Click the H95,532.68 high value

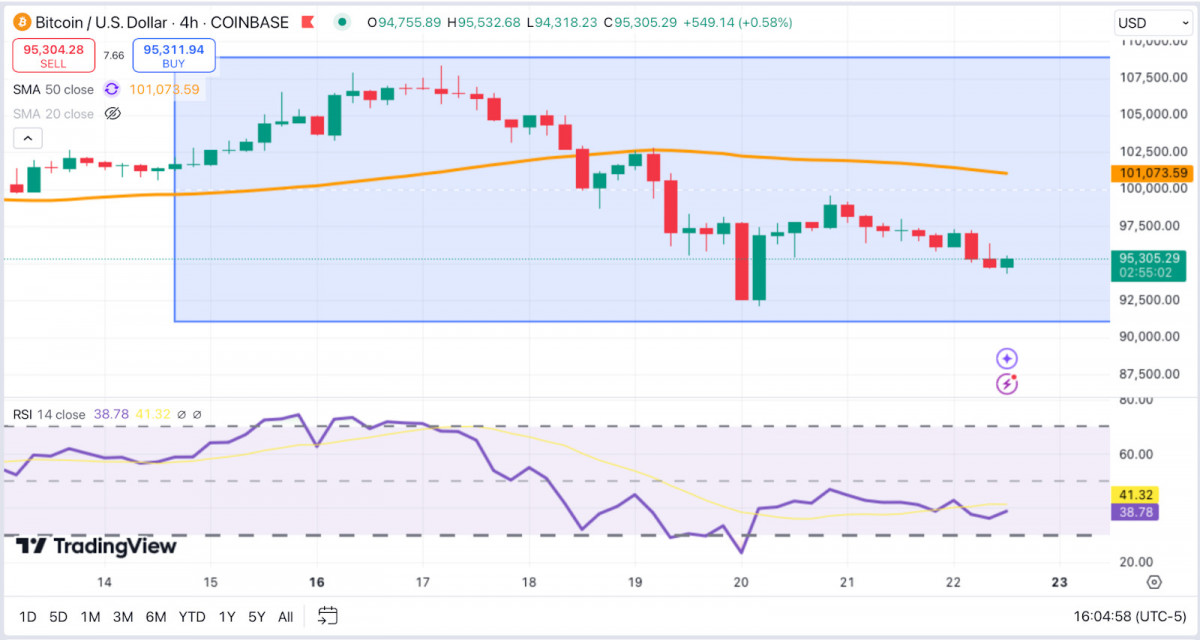484,22
